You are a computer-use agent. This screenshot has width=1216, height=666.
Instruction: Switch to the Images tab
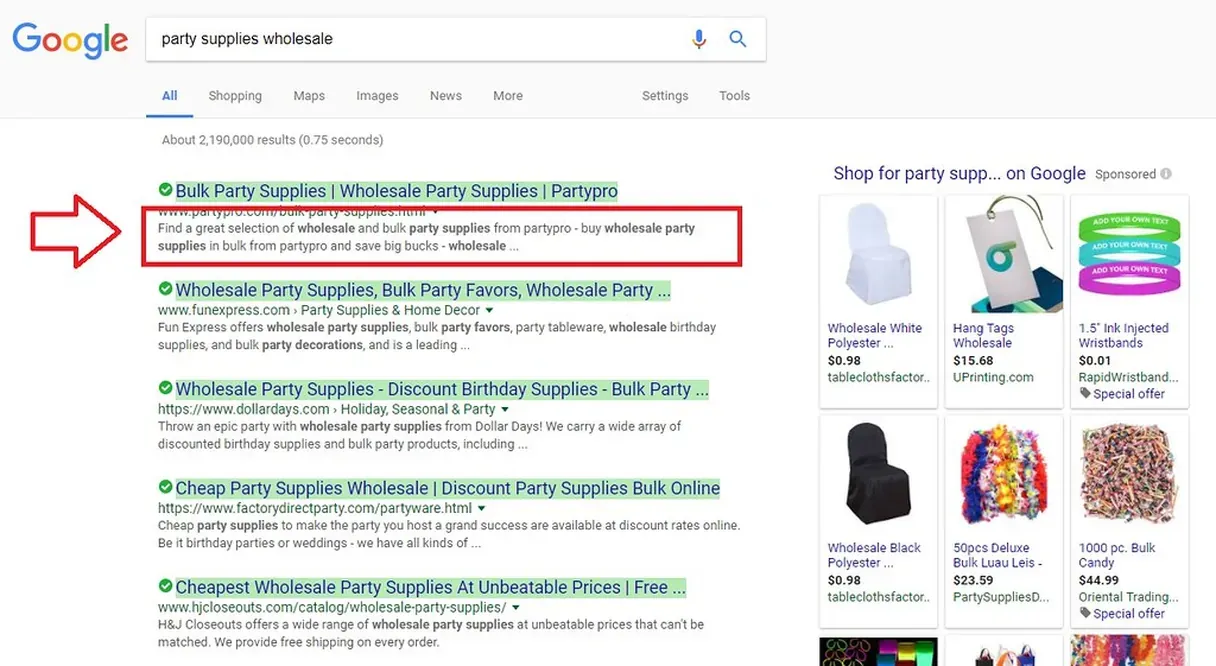(x=377, y=95)
